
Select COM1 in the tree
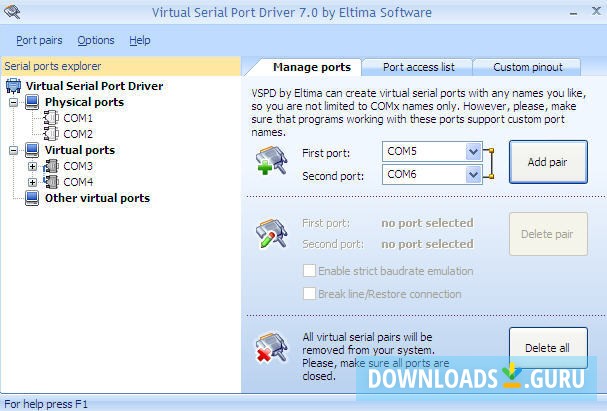click(78, 118)
